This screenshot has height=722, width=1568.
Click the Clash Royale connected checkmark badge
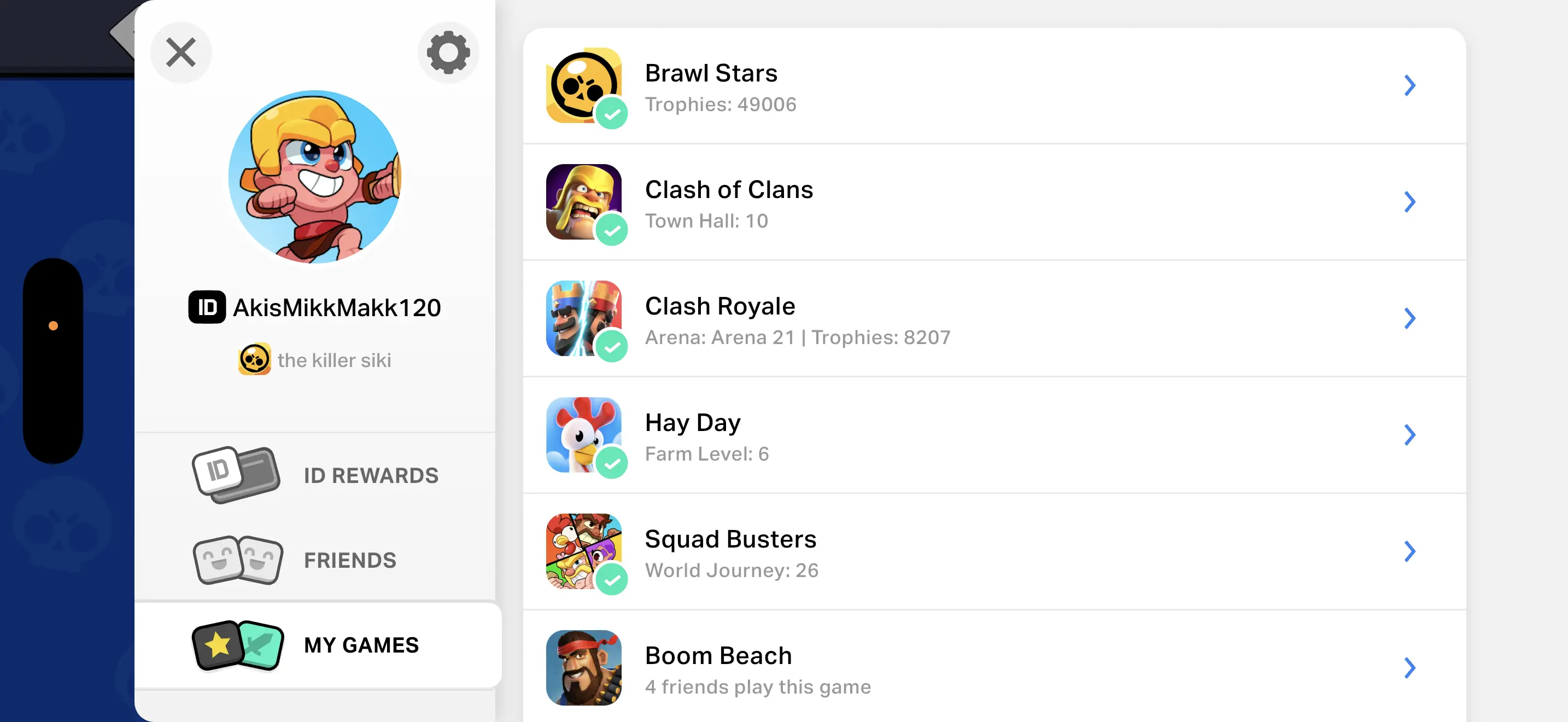(611, 347)
